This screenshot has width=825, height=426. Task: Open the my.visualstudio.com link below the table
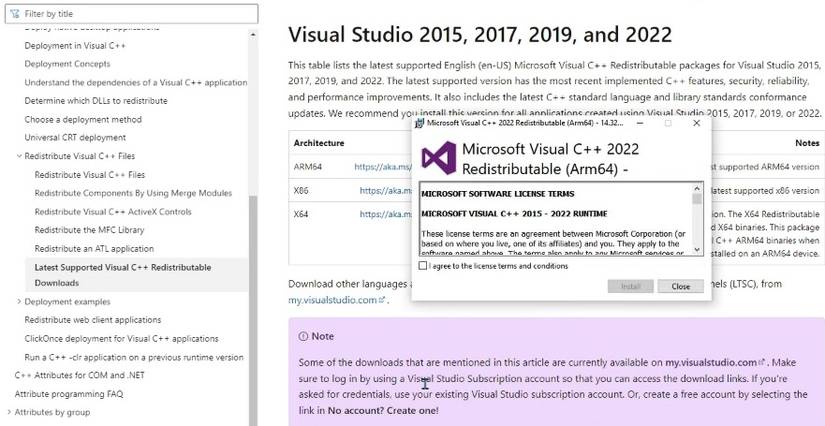[333, 300]
